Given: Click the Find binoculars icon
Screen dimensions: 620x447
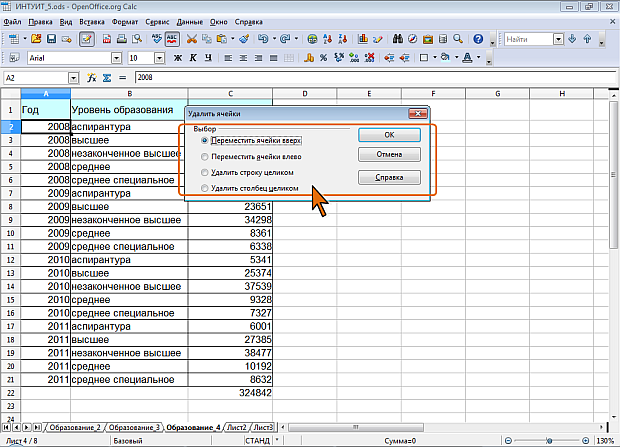Looking at the screenshot, I should click(x=396, y=39).
